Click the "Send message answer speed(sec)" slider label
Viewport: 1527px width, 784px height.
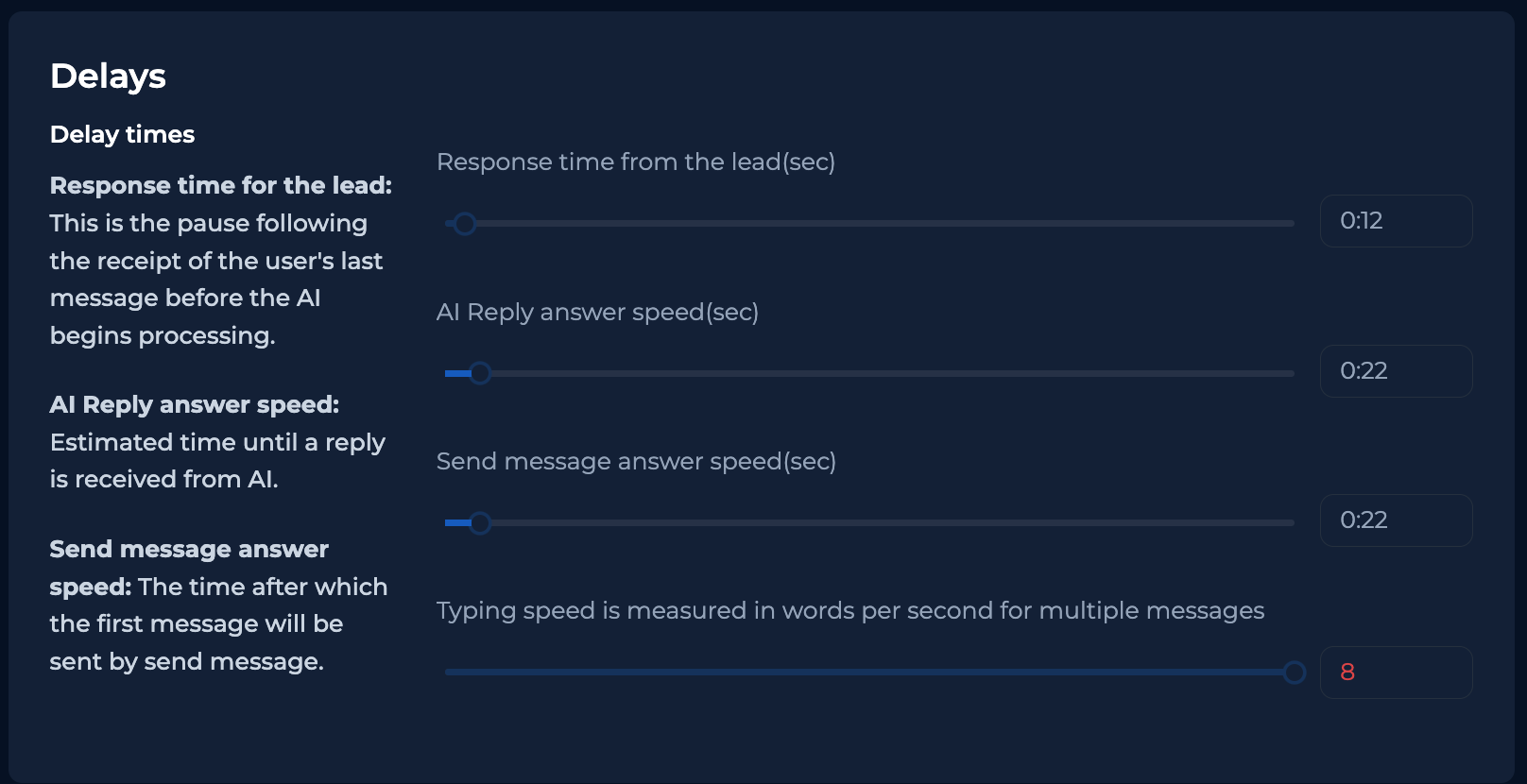click(636, 461)
